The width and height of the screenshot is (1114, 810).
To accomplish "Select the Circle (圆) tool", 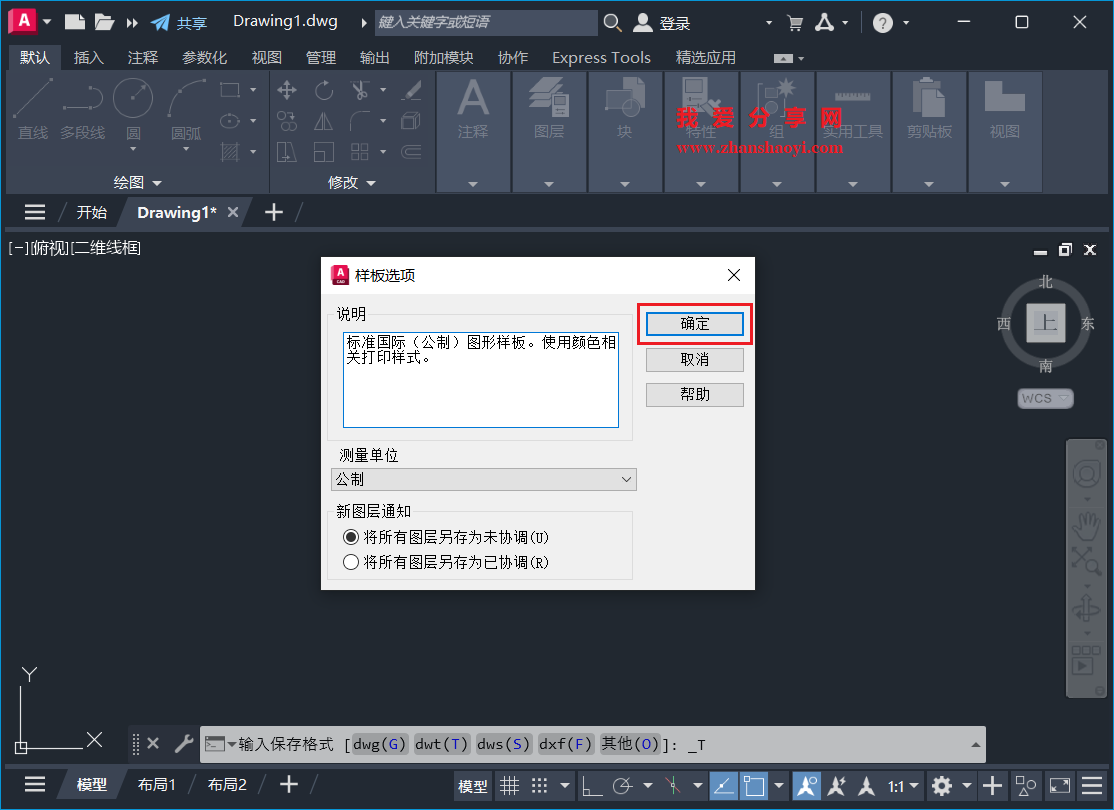I will (x=133, y=107).
